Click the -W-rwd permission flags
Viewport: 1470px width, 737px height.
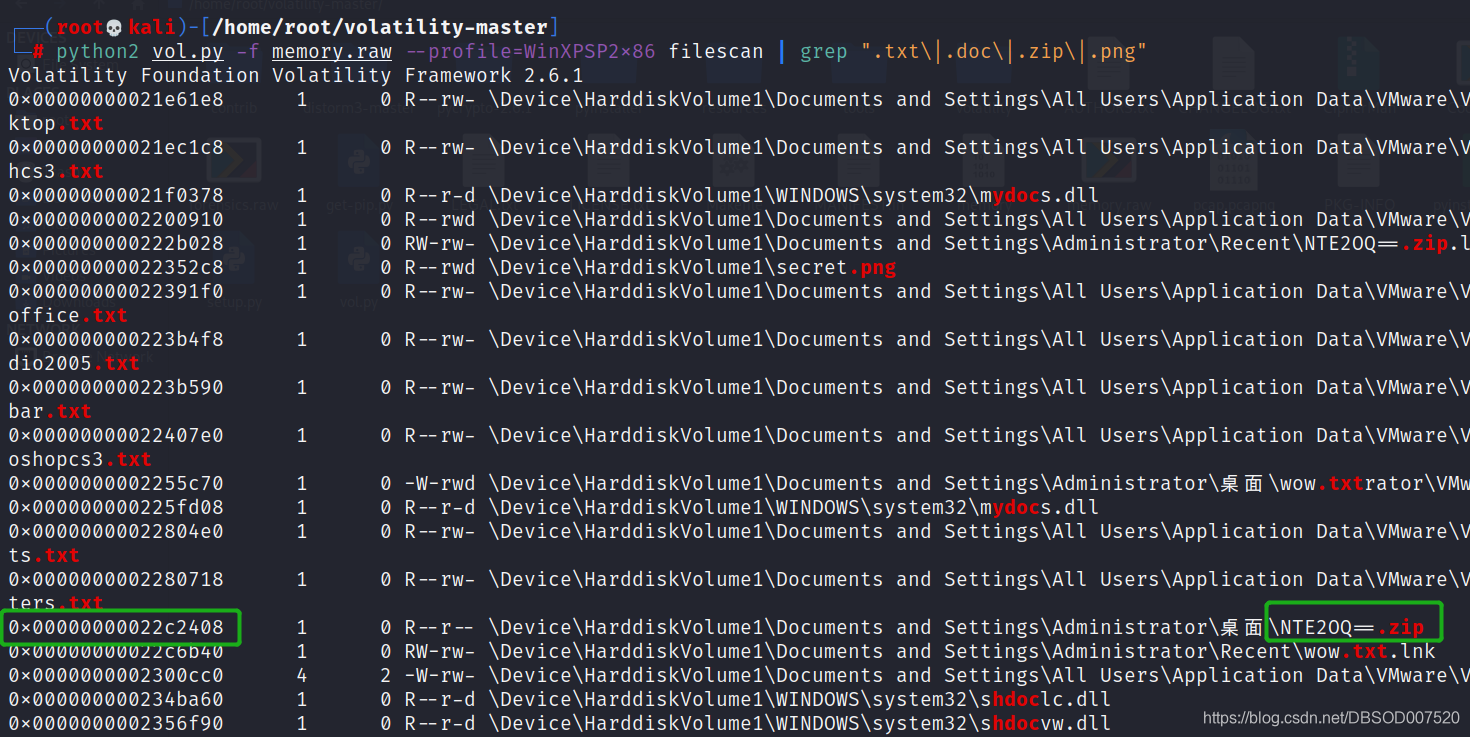pyautogui.click(x=440, y=483)
